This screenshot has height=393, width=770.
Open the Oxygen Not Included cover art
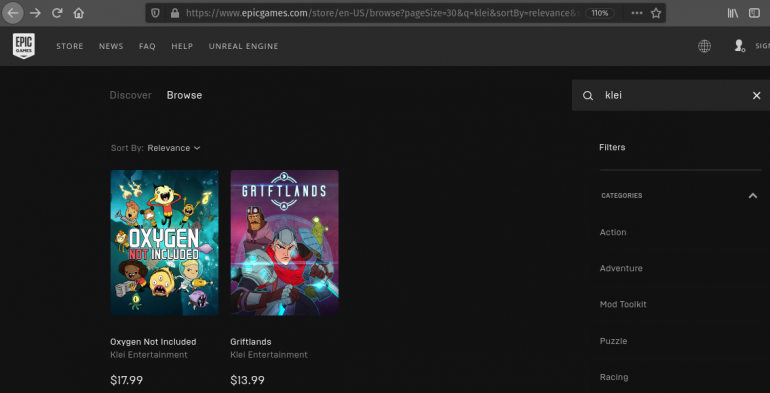[165, 243]
